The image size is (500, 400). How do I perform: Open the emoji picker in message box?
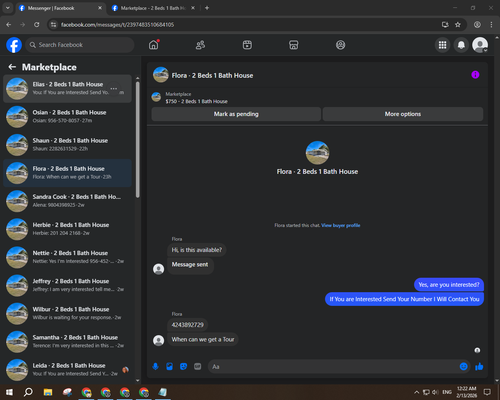pyautogui.click(x=464, y=367)
